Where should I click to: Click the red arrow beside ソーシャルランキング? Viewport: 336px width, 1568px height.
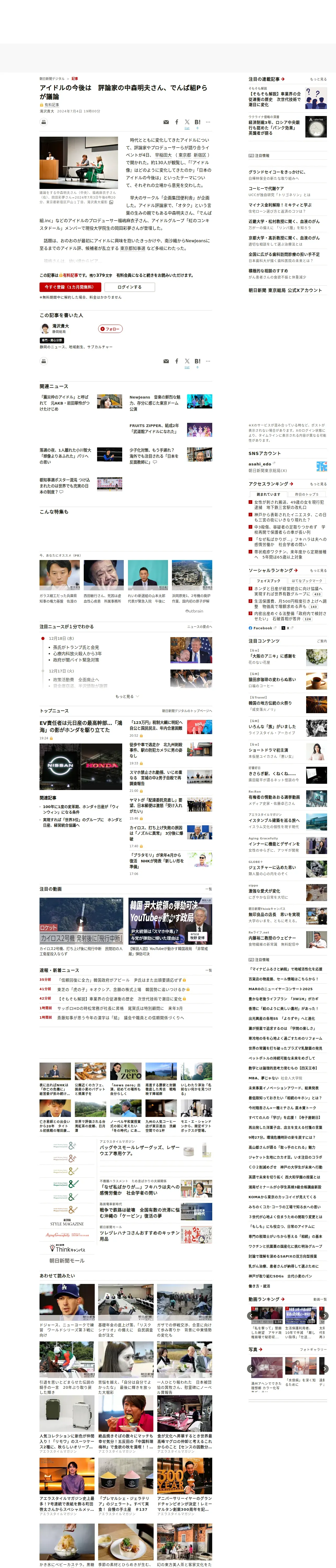coord(296,570)
